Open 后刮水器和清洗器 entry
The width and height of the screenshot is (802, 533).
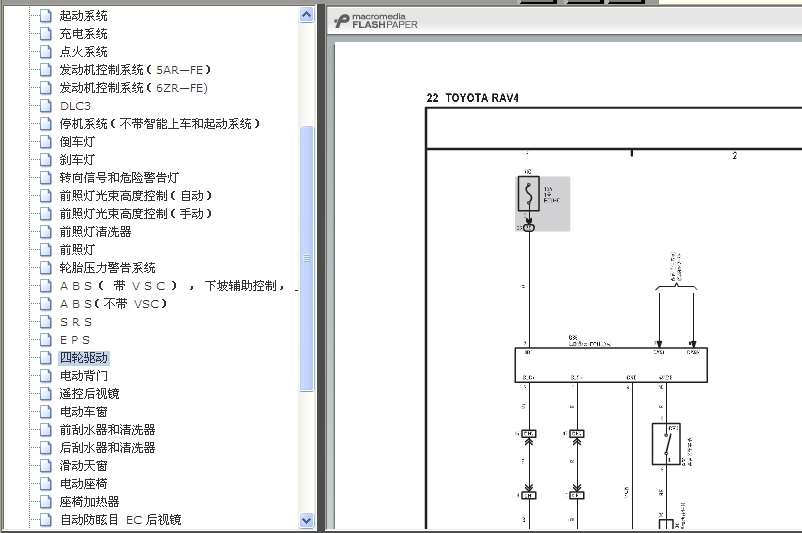click(107, 448)
